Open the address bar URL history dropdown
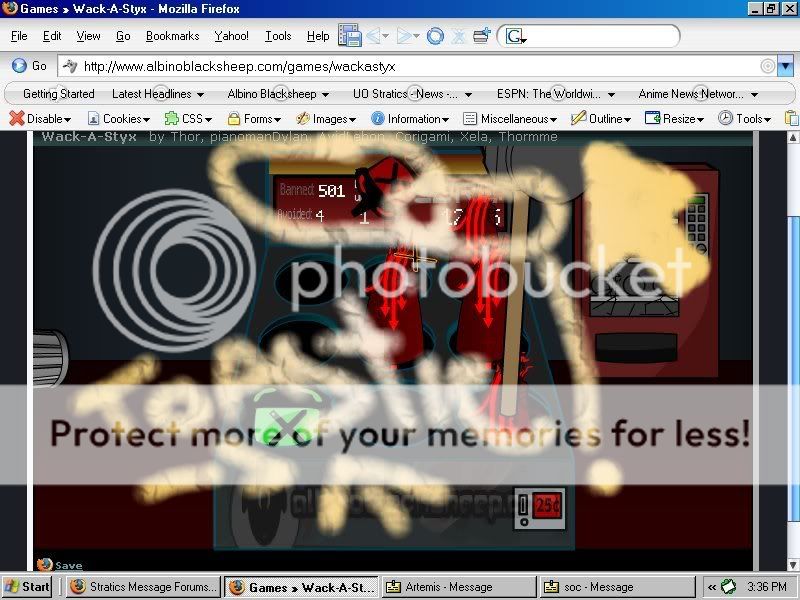The height and width of the screenshot is (600, 800). point(785,66)
